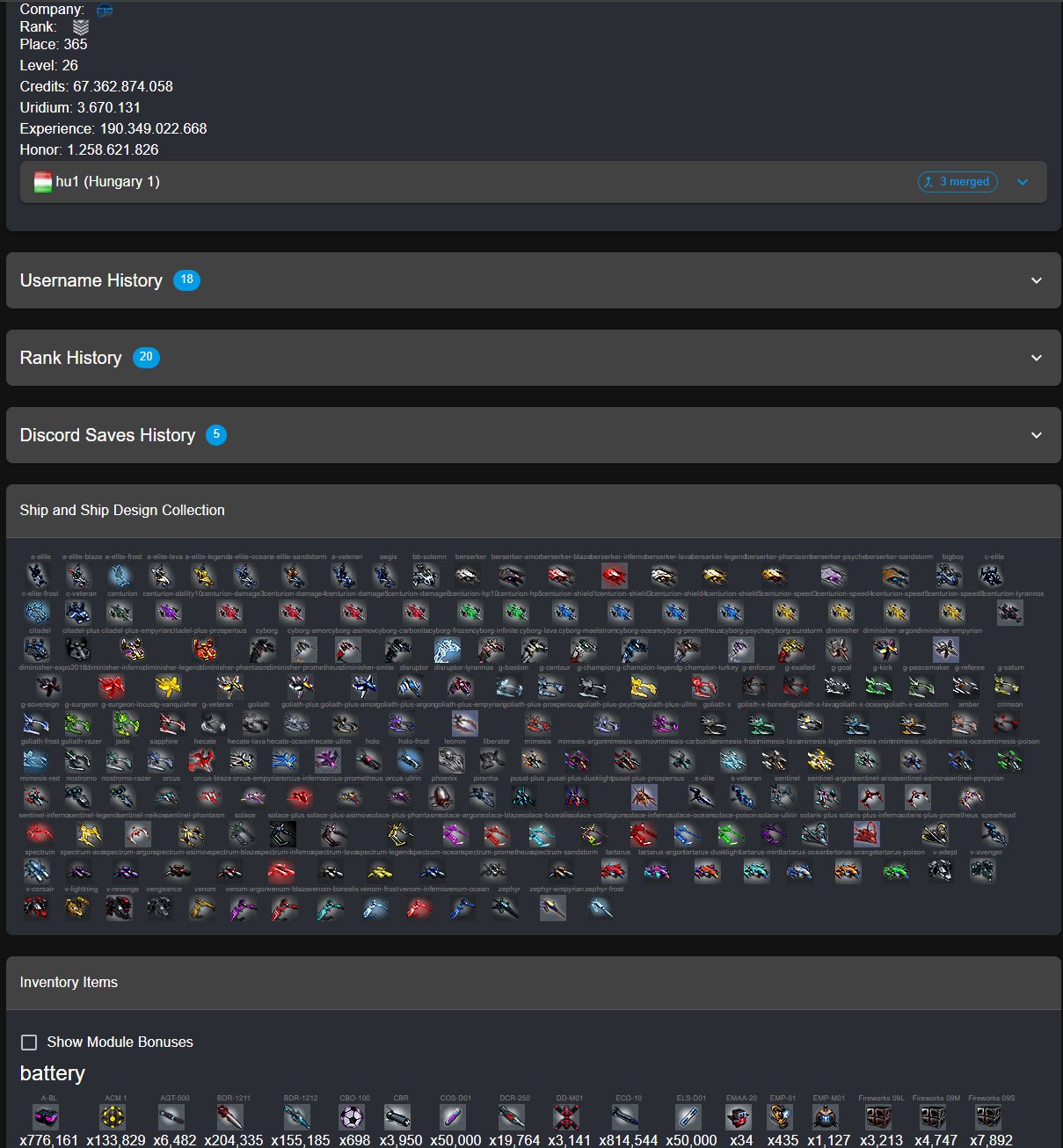This screenshot has height=1148, width=1063.
Task: Click the Inventory Items heading
Action: pos(69,982)
